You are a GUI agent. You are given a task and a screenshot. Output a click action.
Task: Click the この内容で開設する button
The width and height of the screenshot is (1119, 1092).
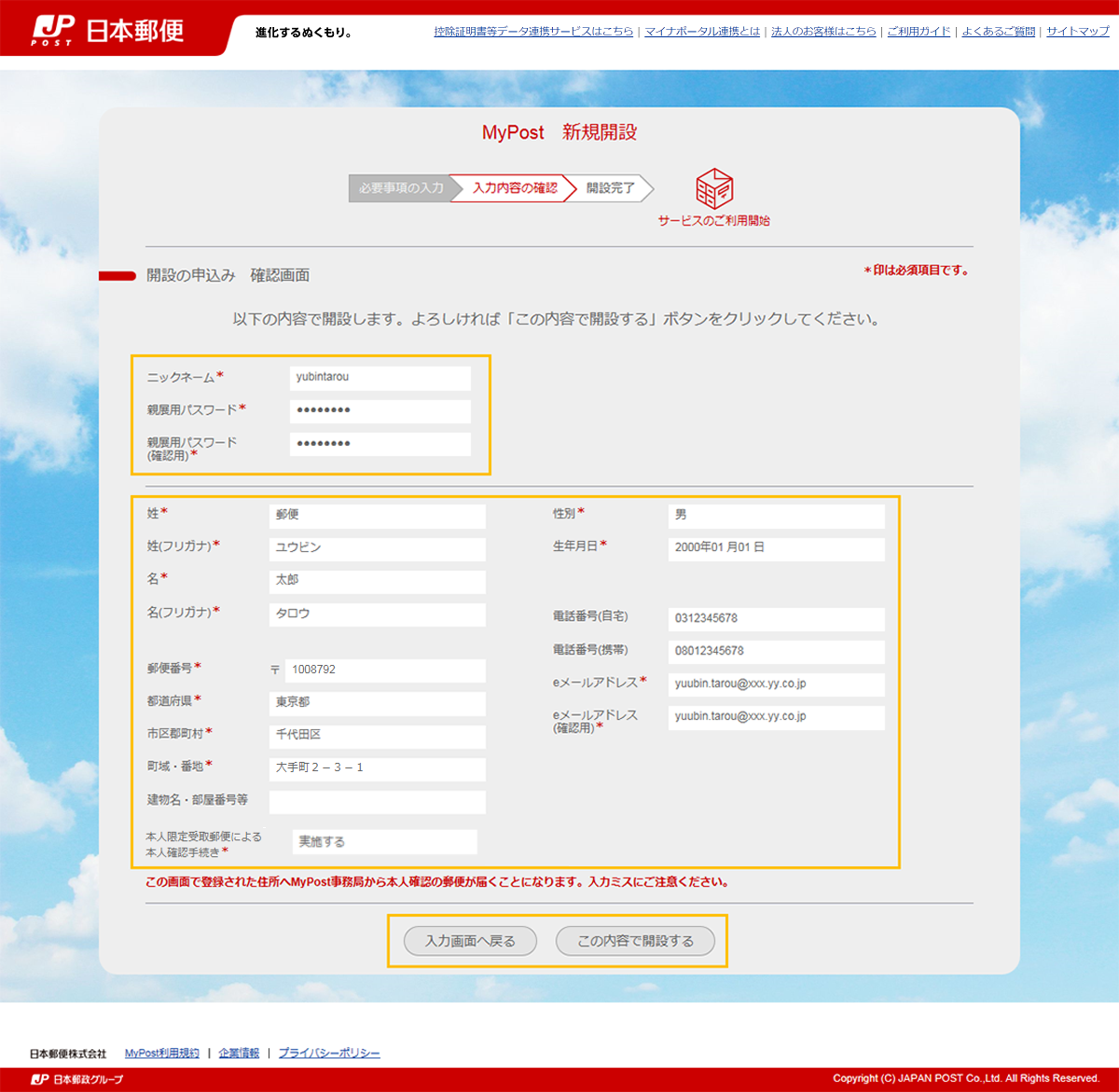pyautogui.click(x=636, y=941)
